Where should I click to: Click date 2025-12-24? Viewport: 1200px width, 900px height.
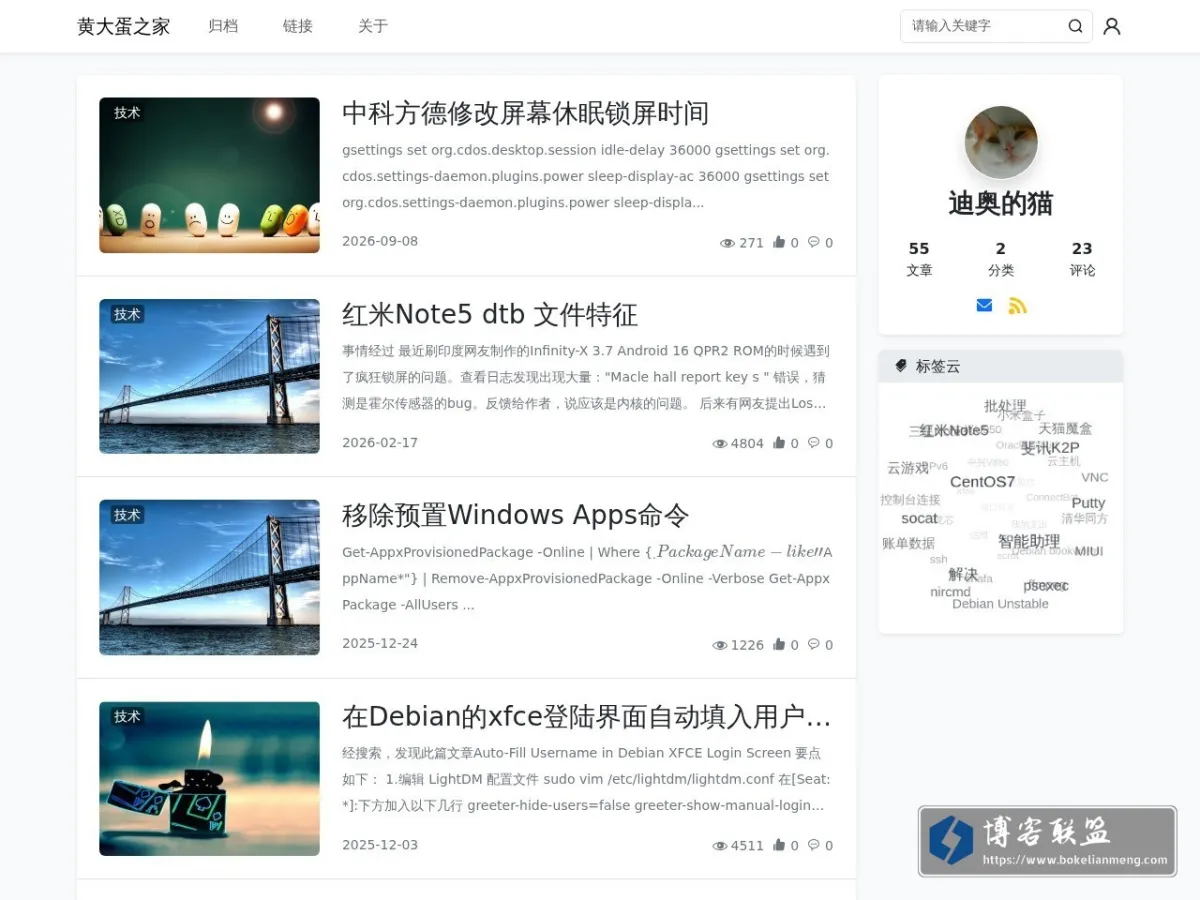click(x=380, y=643)
